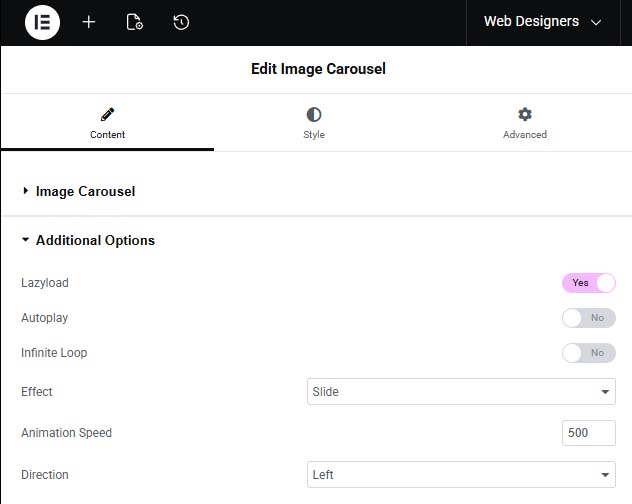Switch to the Style tab label
632x504 pixels.
point(314,135)
